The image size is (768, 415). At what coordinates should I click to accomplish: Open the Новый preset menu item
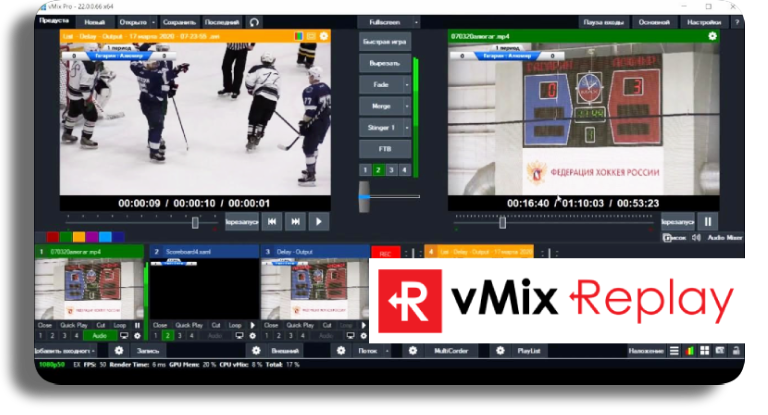[x=95, y=22]
